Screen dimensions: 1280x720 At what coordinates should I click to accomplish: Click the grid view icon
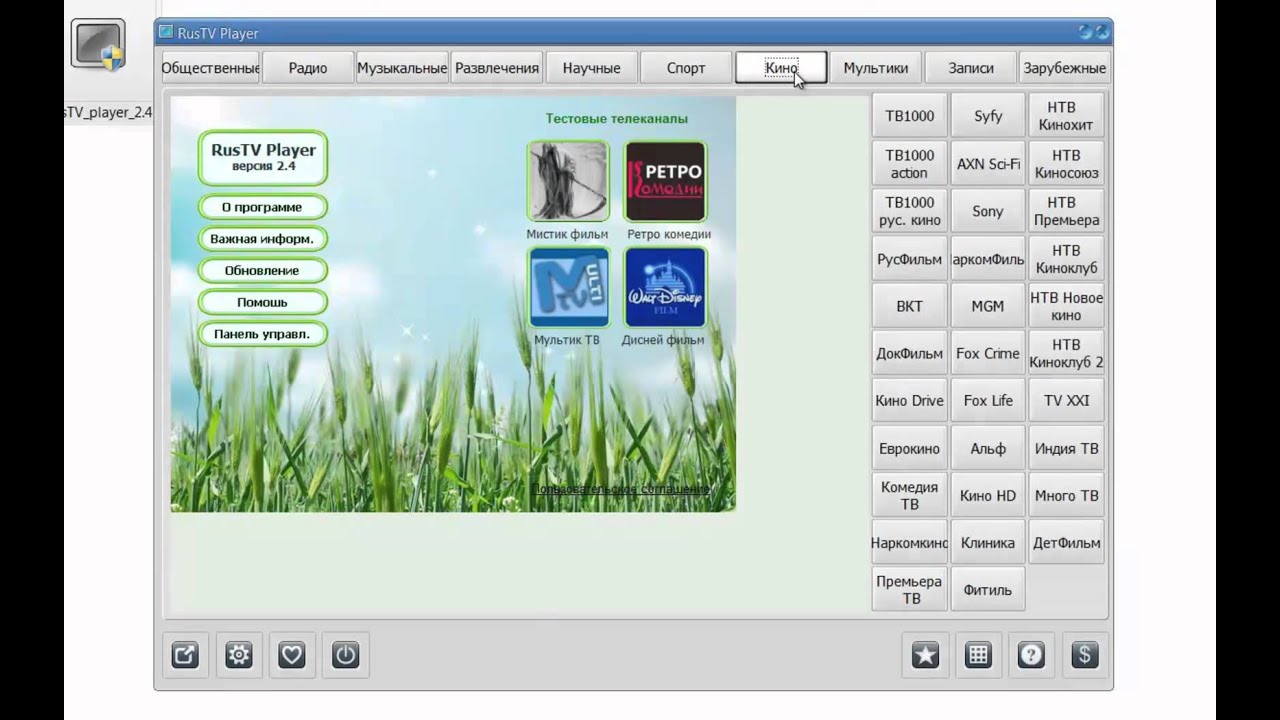coord(978,655)
